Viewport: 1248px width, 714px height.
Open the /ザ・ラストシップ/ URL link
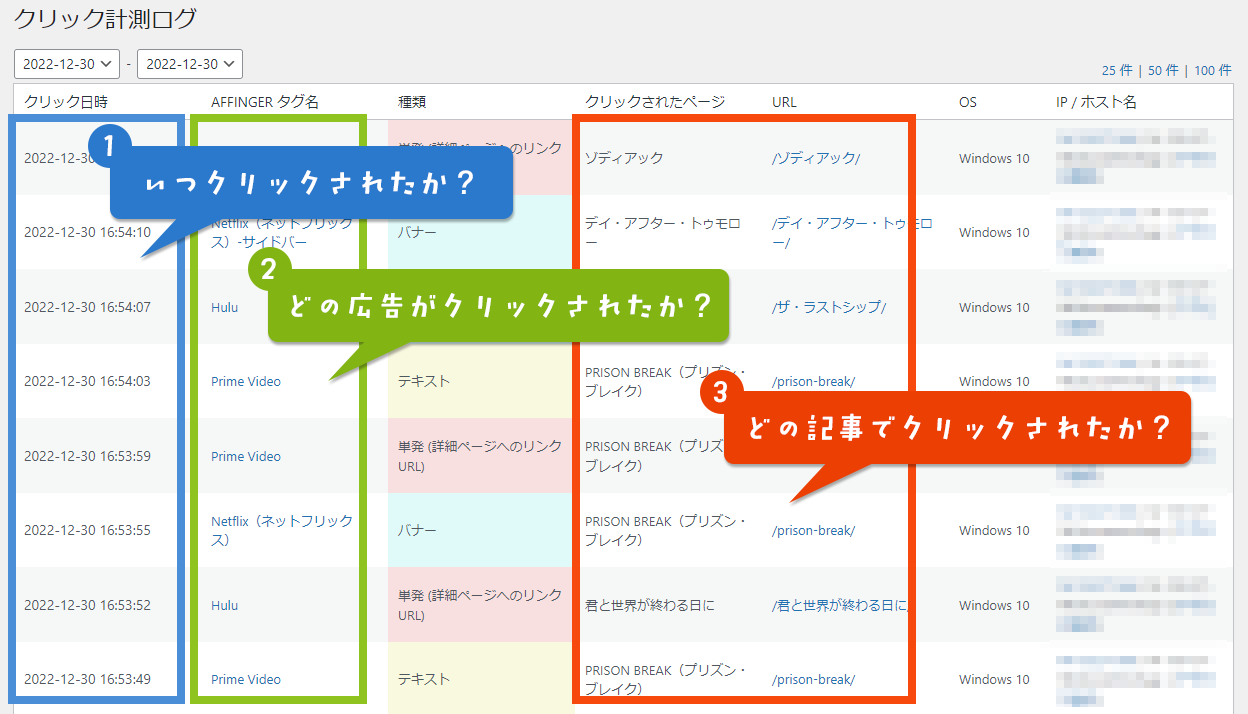point(829,307)
